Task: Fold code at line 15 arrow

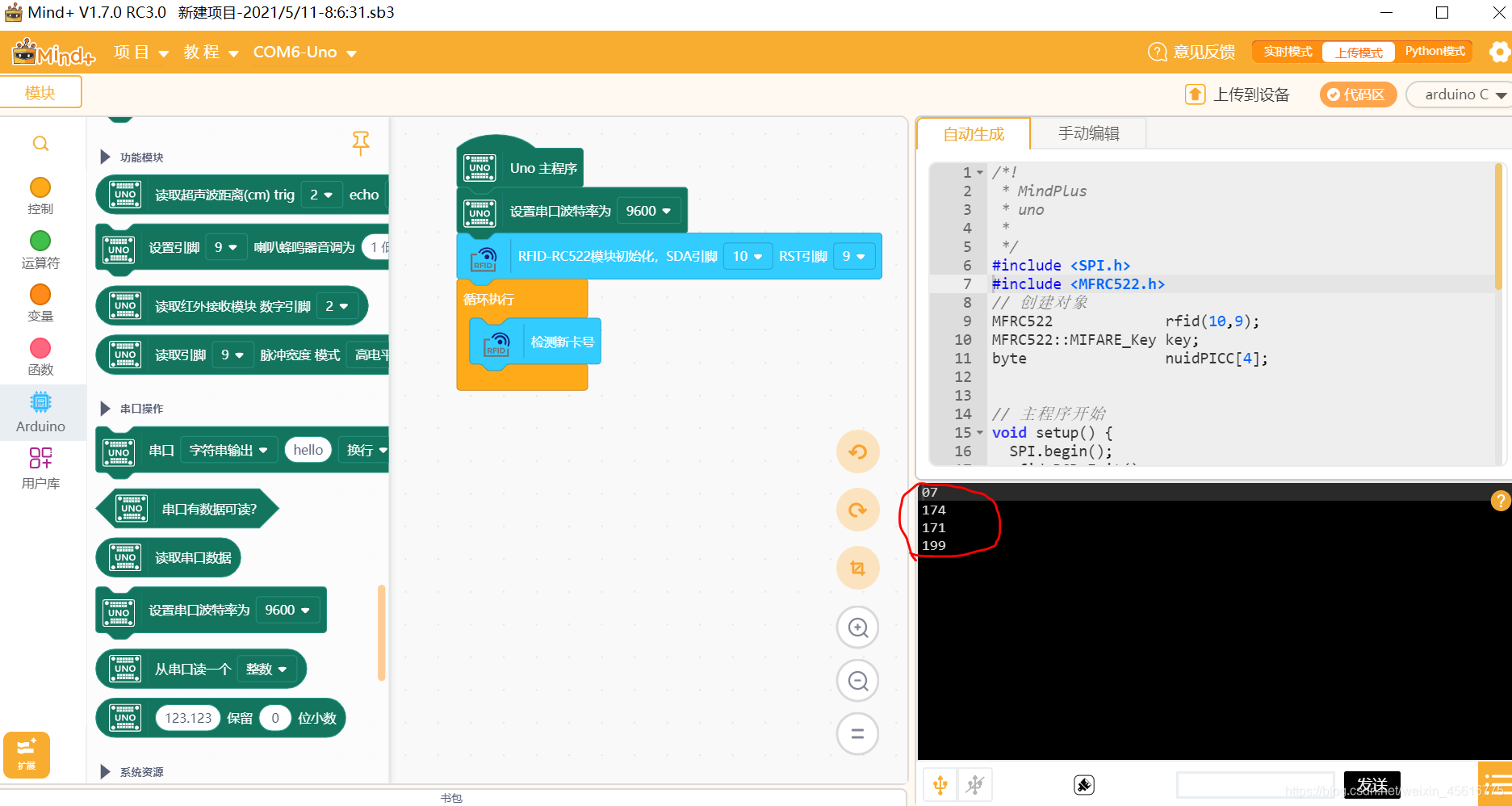Action: pyautogui.click(x=980, y=433)
